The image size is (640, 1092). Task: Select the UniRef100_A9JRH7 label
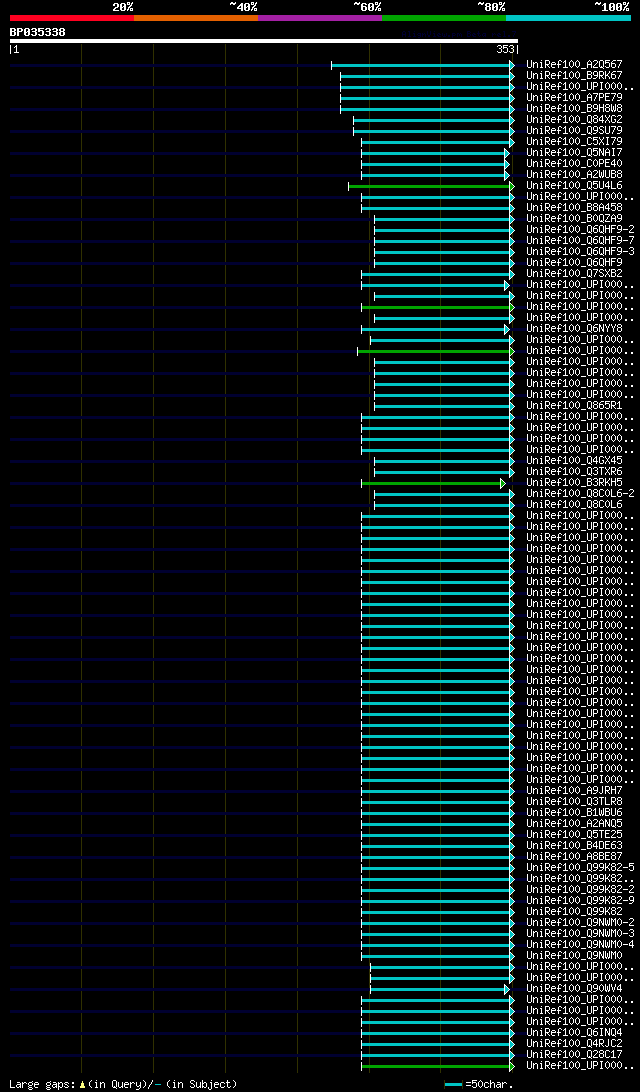pos(574,791)
